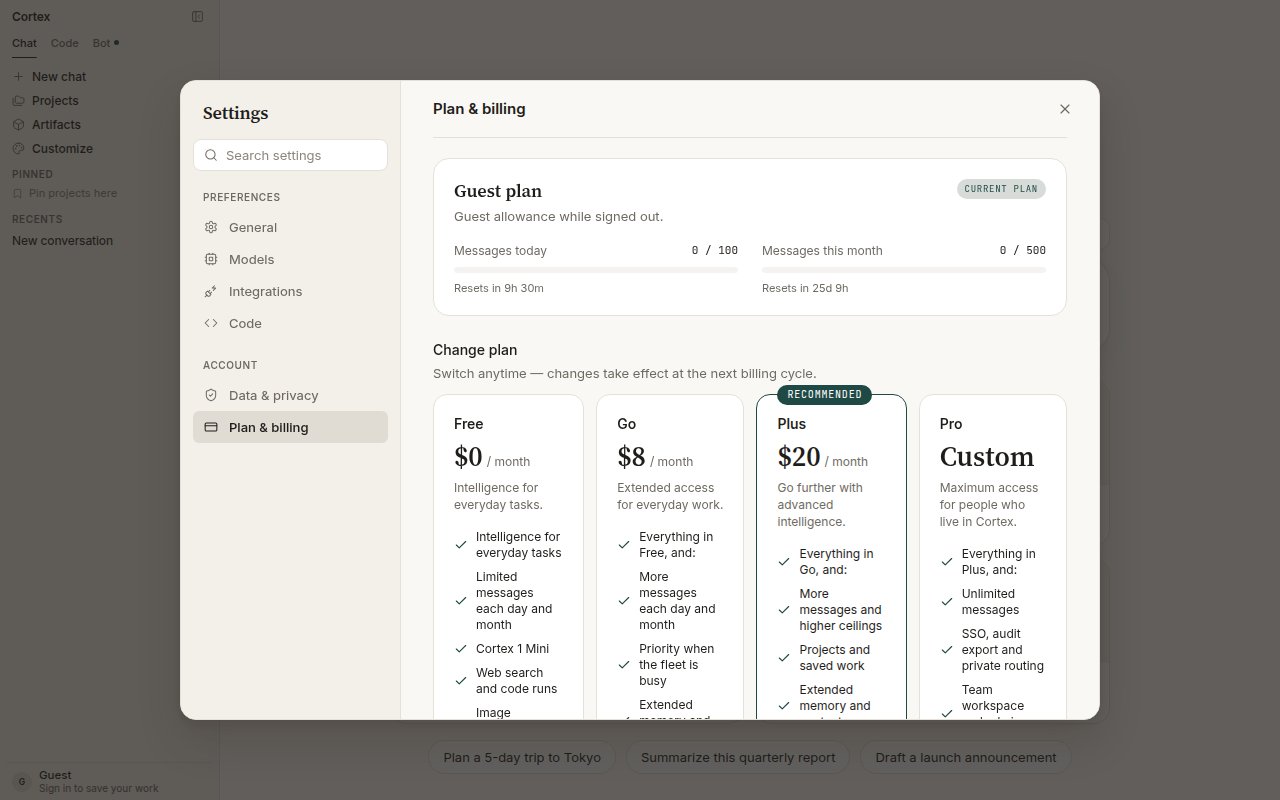Click checkmark beside Projects and saved work
The height and width of the screenshot is (800, 1280).
pyautogui.click(x=784, y=658)
